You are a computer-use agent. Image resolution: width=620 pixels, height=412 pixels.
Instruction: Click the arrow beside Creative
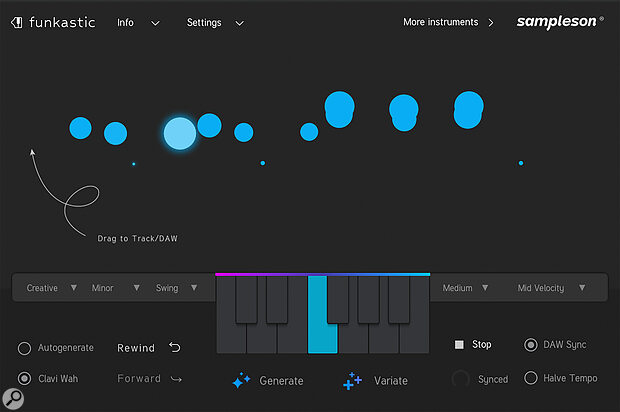click(x=74, y=287)
